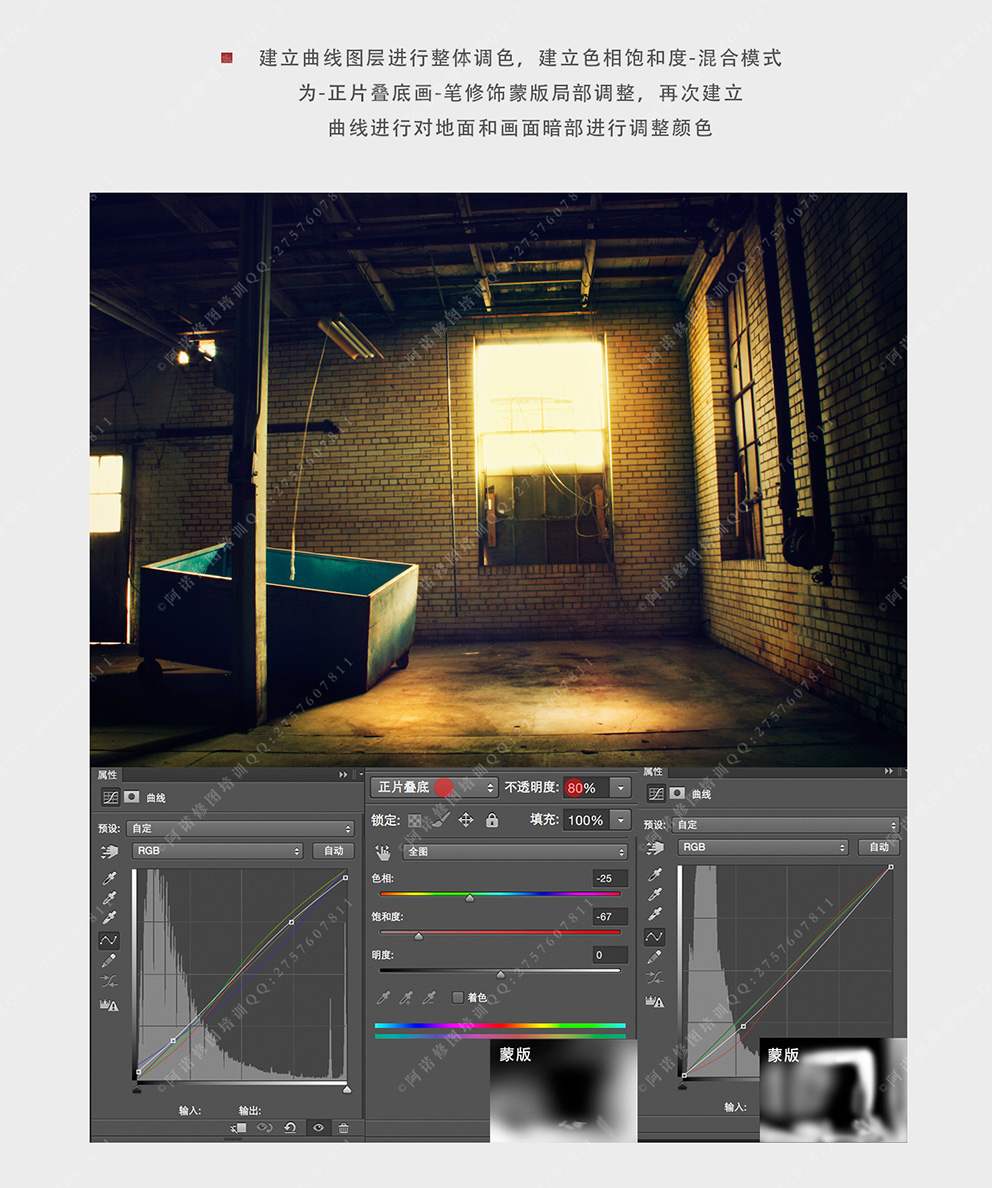Screen dimensions: 992x1188
Task: Click the right curves 蒙版 mask thumbnail
Action: 833,1090
